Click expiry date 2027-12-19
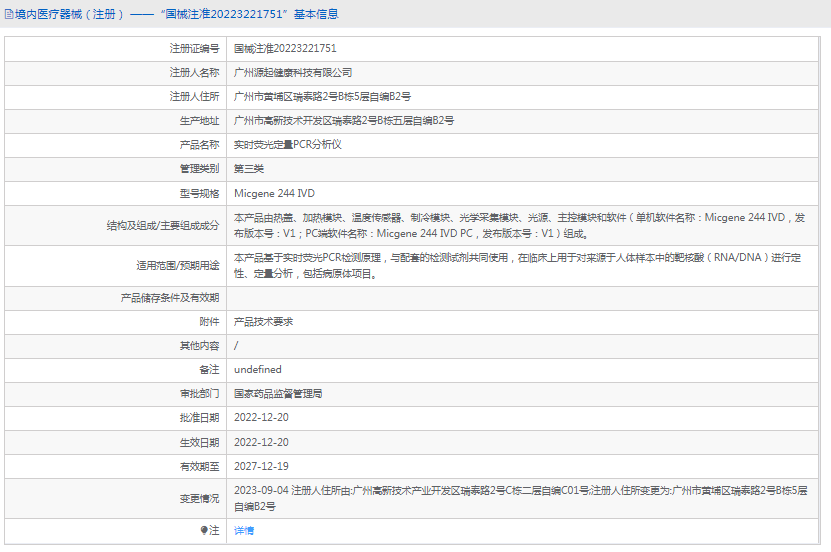The height and width of the screenshot is (552, 831). pos(261,466)
